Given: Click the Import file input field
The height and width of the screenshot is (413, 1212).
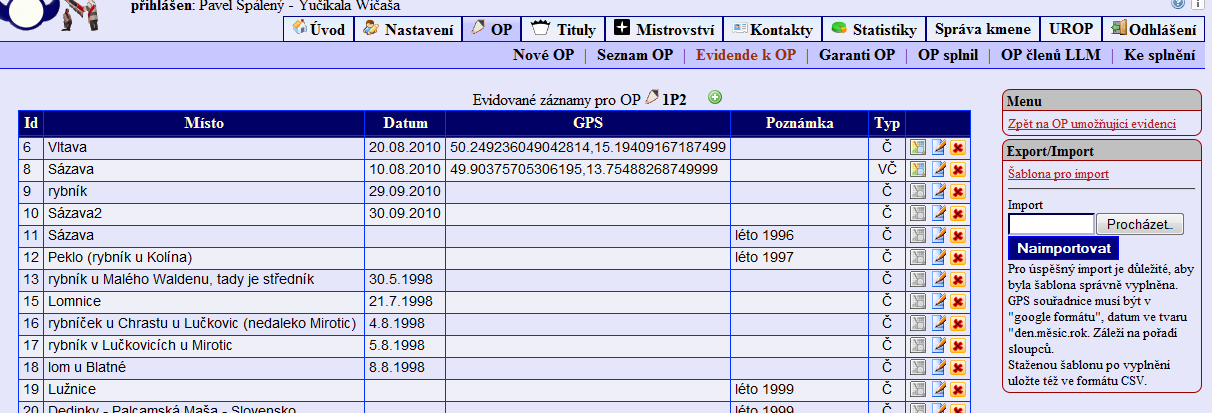Looking at the screenshot, I should 1051,224.
